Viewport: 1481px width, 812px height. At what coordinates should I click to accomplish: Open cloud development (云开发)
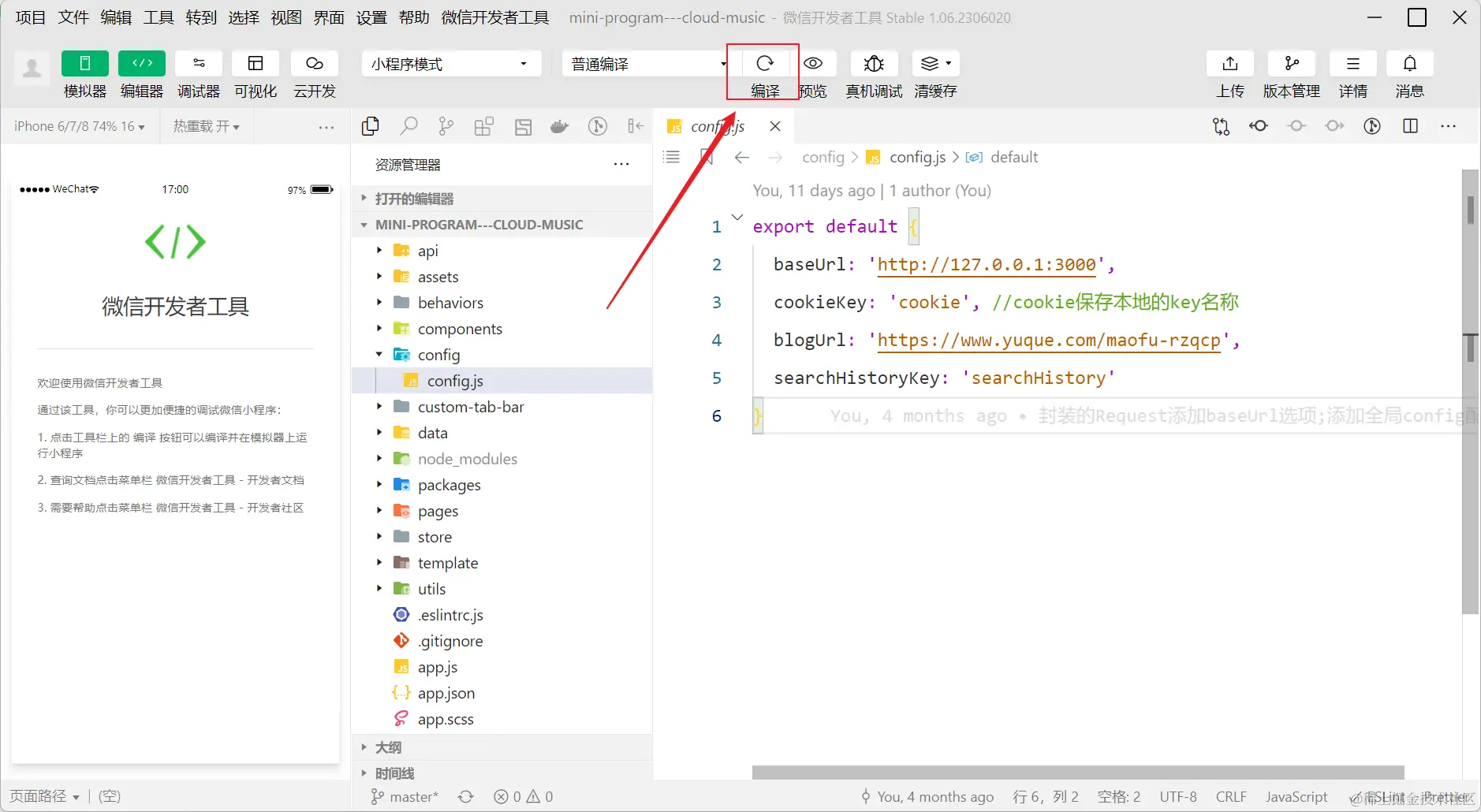tap(315, 63)
